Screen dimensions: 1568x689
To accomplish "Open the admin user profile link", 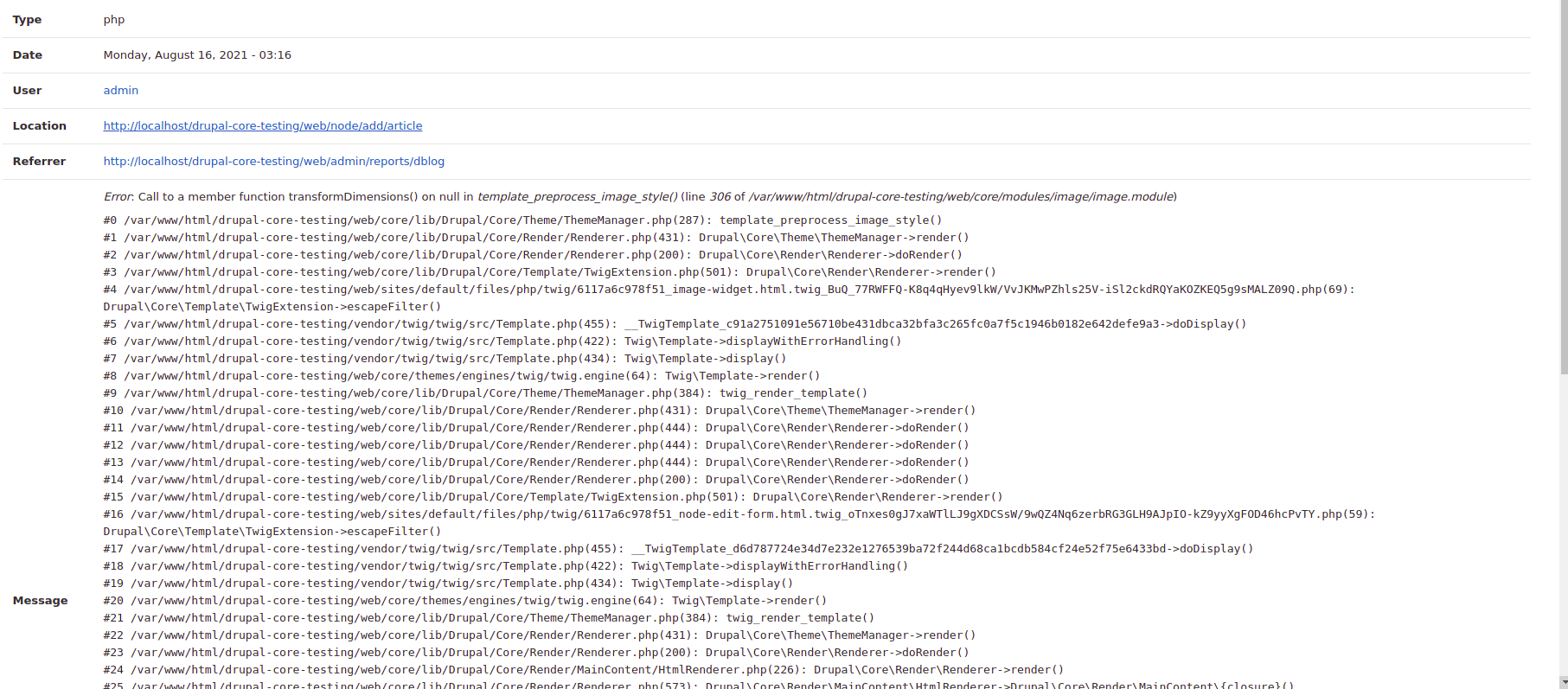I will [121, 91].
